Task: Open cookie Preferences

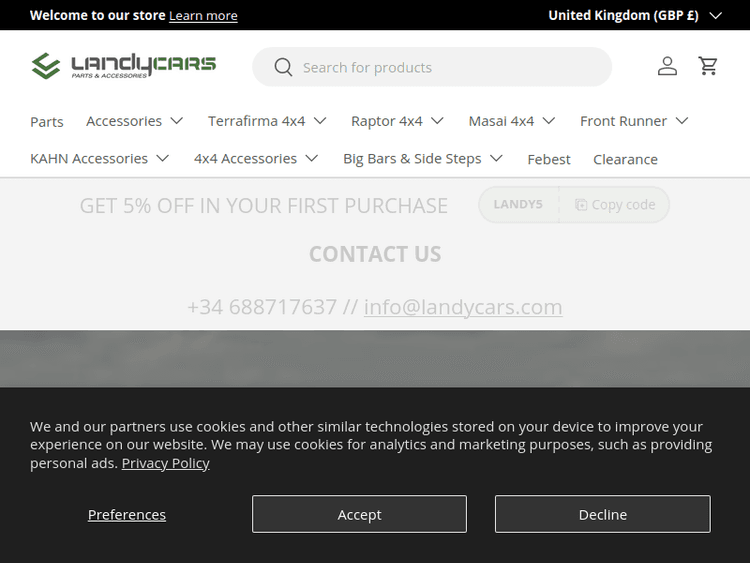Action: [x=127, y=514]
